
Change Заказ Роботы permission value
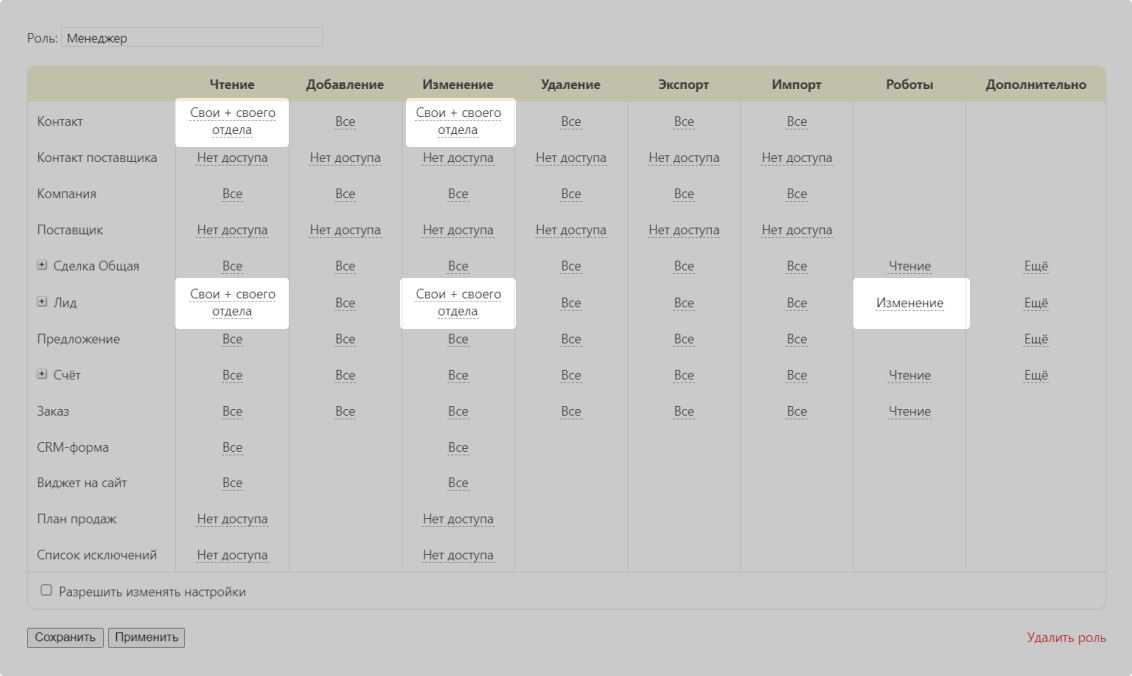909,411
